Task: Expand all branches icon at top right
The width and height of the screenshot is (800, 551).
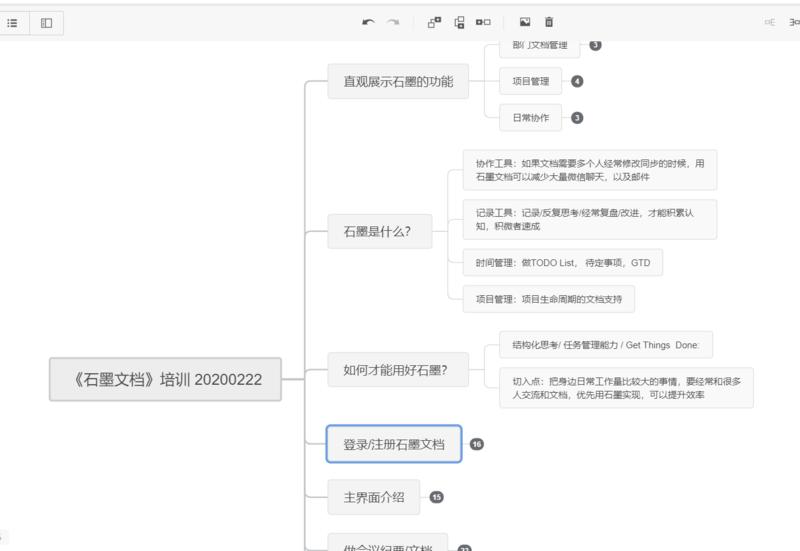Action: click(794, 22)
